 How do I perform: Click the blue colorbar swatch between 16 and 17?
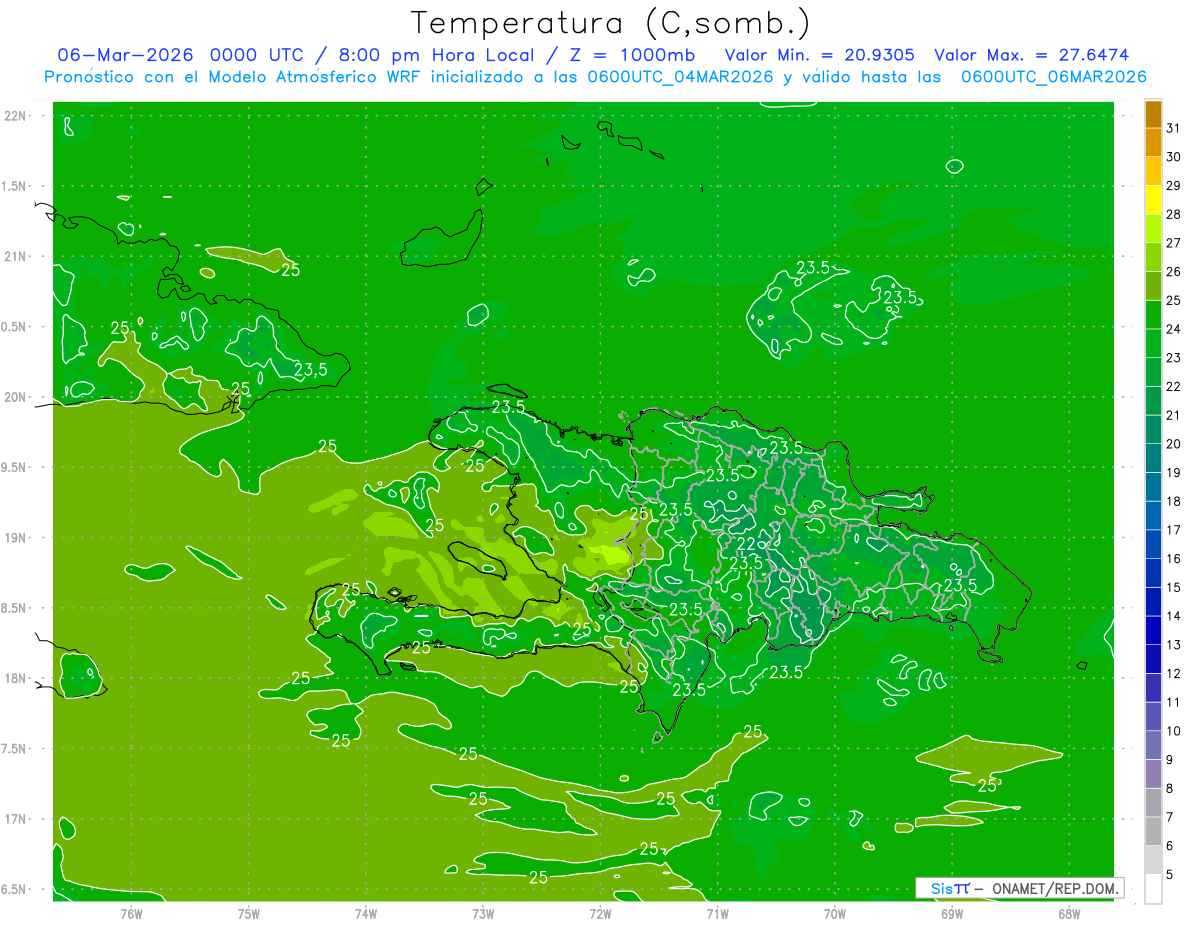pyautogui.click(x=1153, y=544)
